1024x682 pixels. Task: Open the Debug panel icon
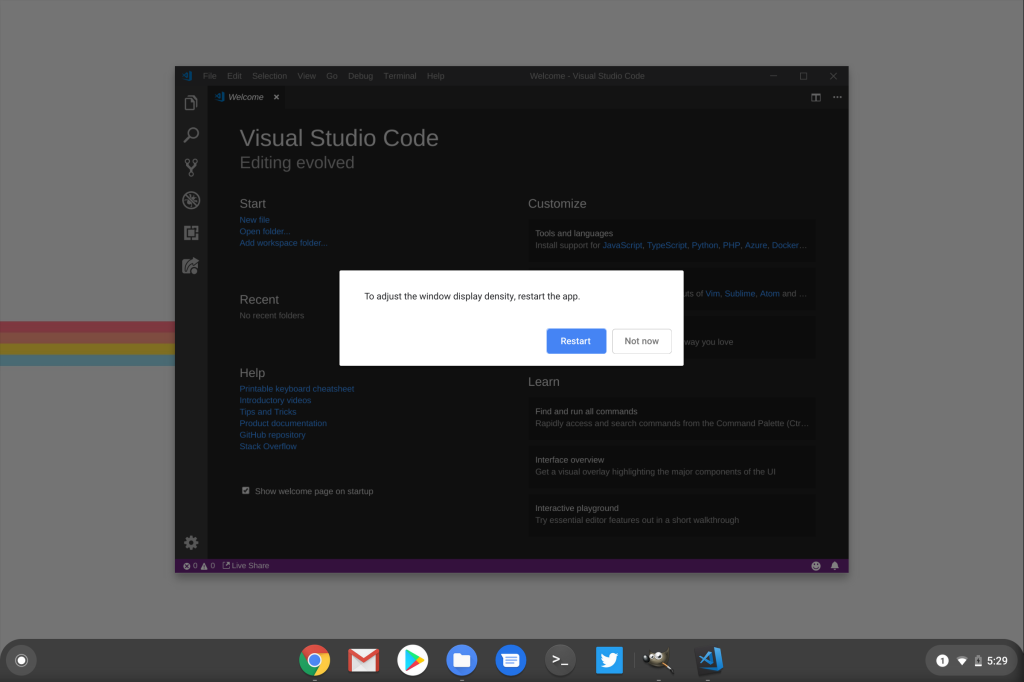click(x=191, y=200)
